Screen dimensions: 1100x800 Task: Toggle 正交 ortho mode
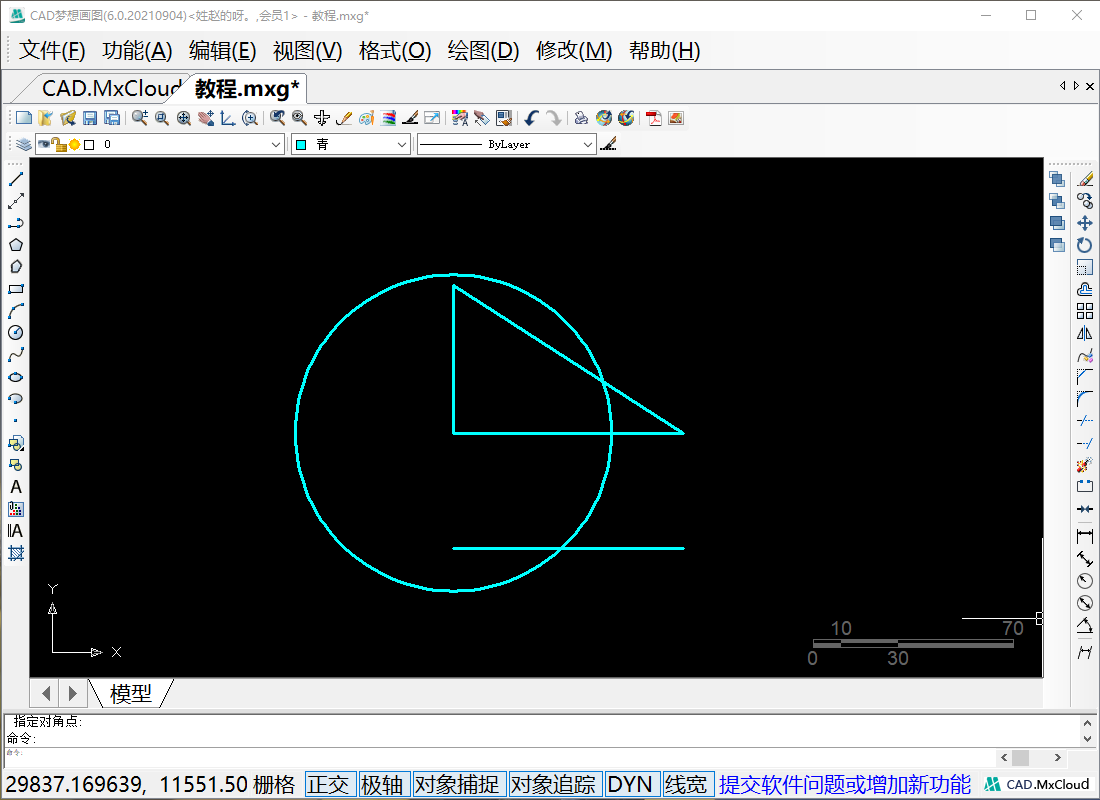pyautogui.click(x=328, y=784)
